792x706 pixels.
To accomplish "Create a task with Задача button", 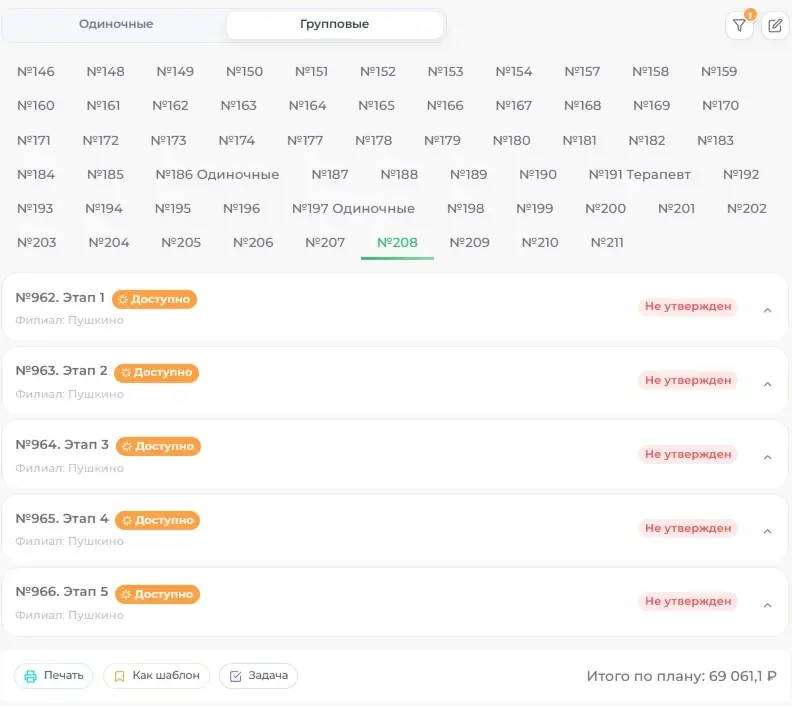I will 258,676.
